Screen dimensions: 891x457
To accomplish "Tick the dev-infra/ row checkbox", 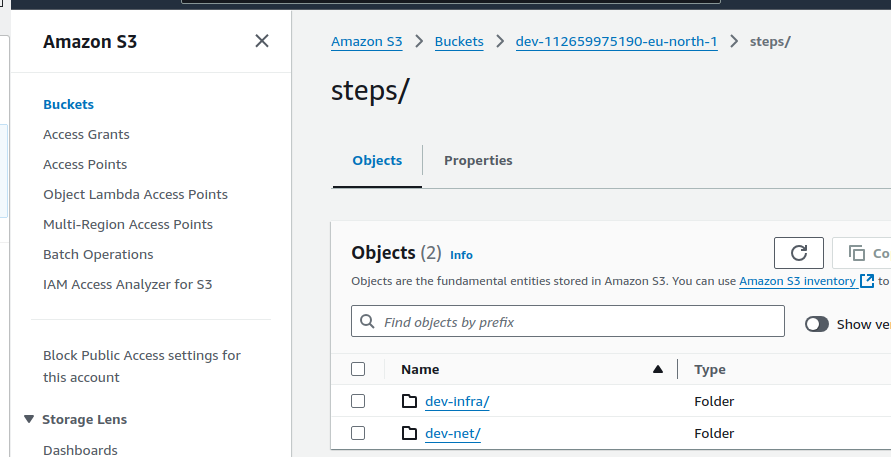I will click(358, 401).
